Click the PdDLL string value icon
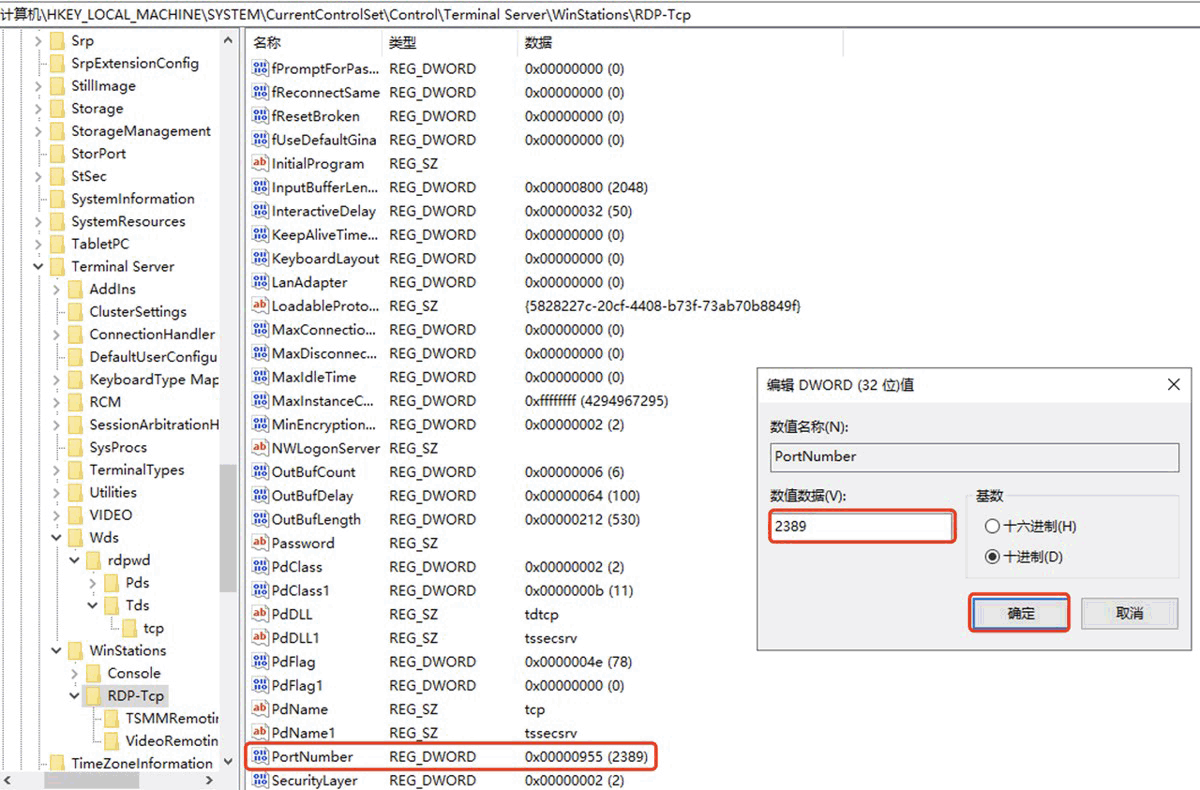The image size is (1200, 790). (x=260, y=614)
